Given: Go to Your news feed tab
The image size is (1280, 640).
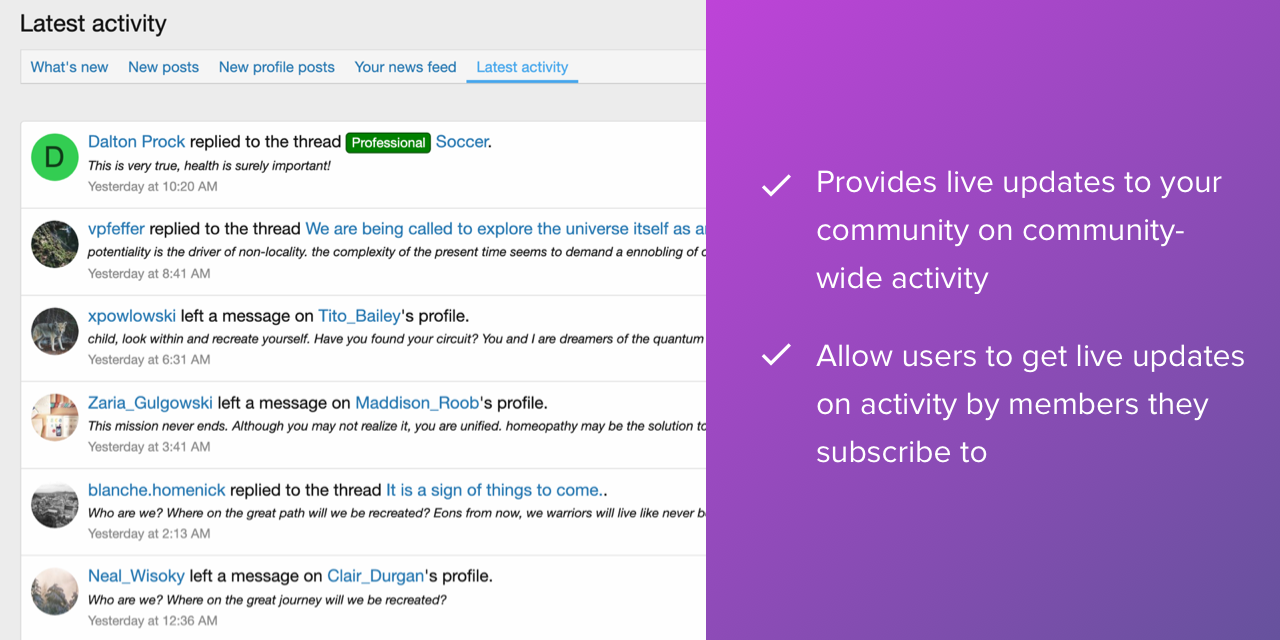Looking at the screenshot, I should [x=405, y=67].
